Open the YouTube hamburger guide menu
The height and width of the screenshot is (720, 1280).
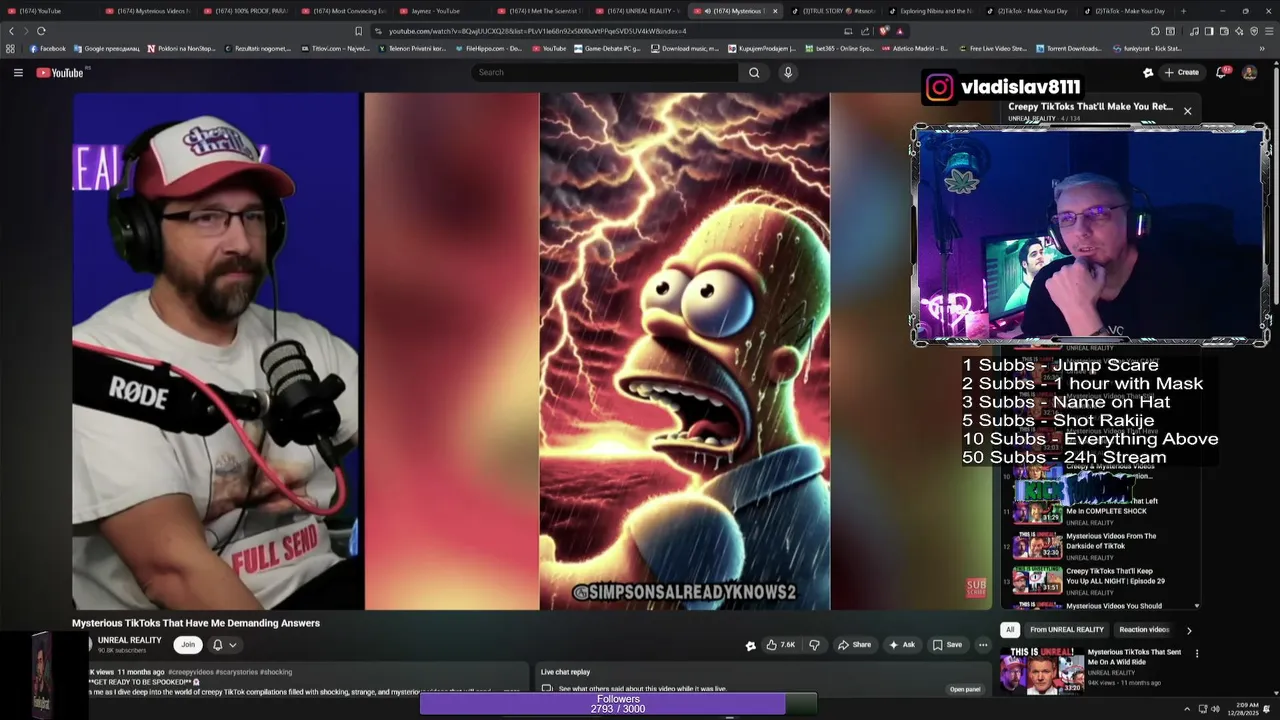click(18, 72)
